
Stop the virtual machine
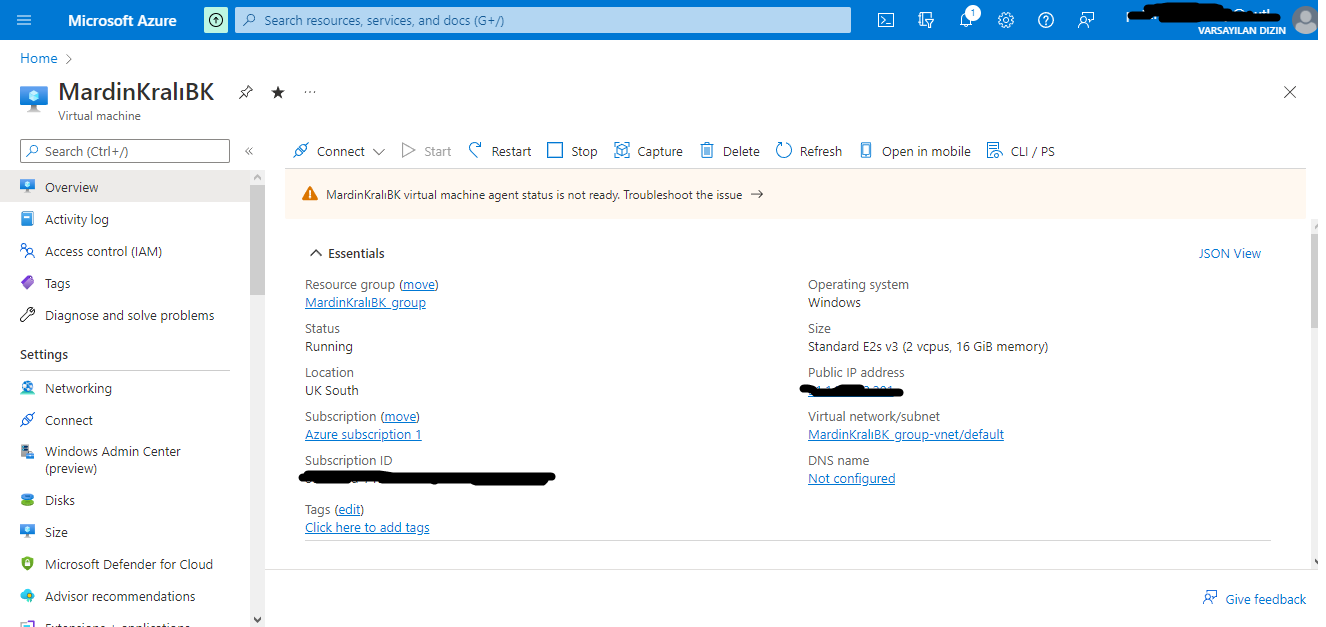coord(572,151)
